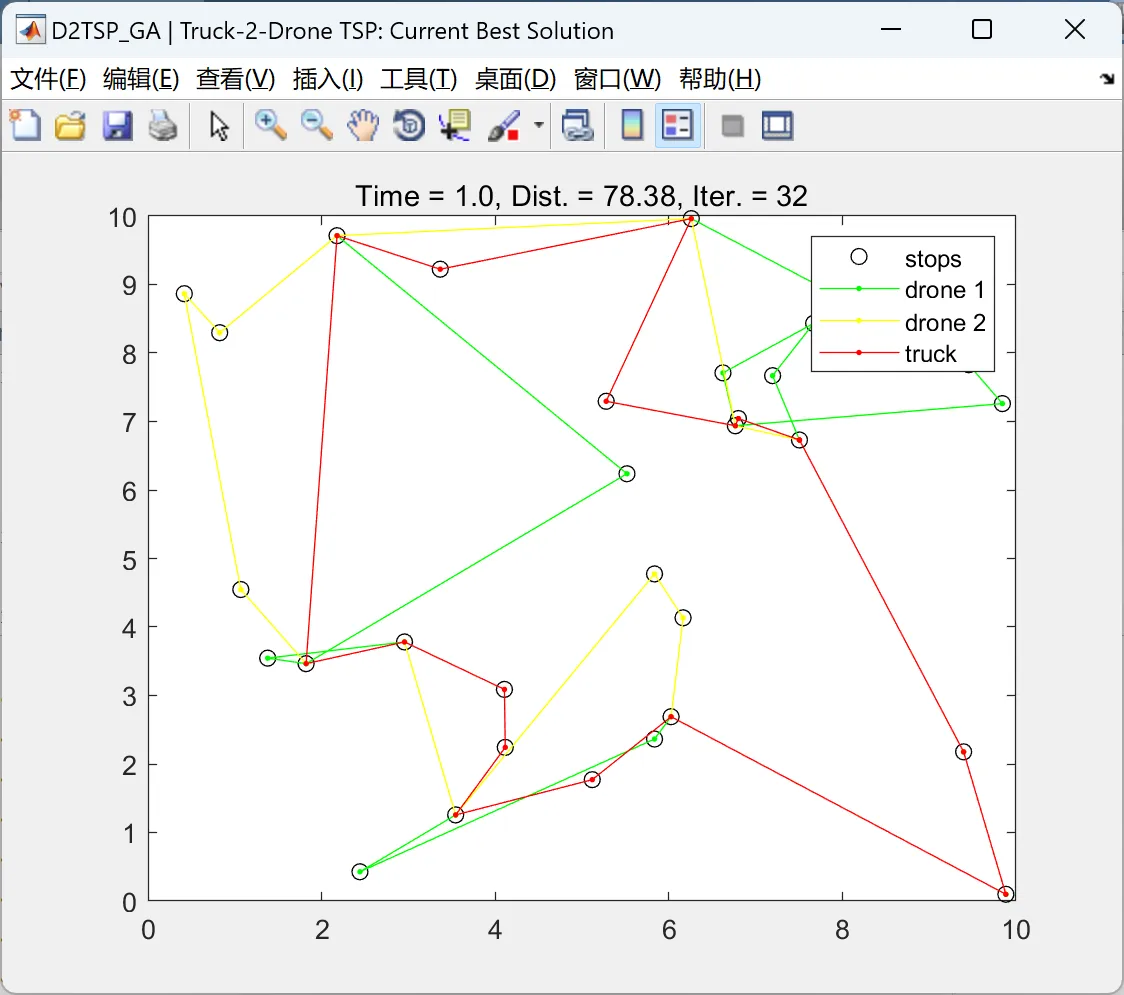Choose the Data Cursor tool
This screenshot has height=995, width=1124.
coord(454,125)
